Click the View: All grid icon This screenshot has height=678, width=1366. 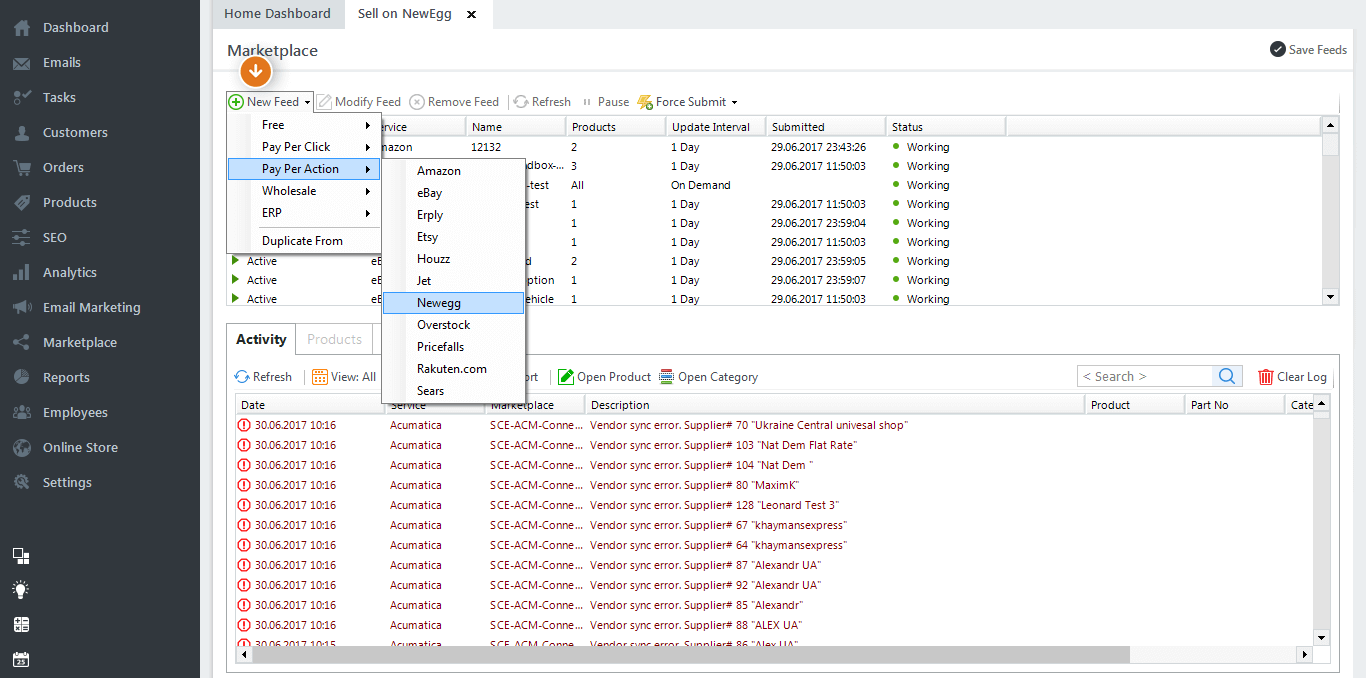point(320,377)
